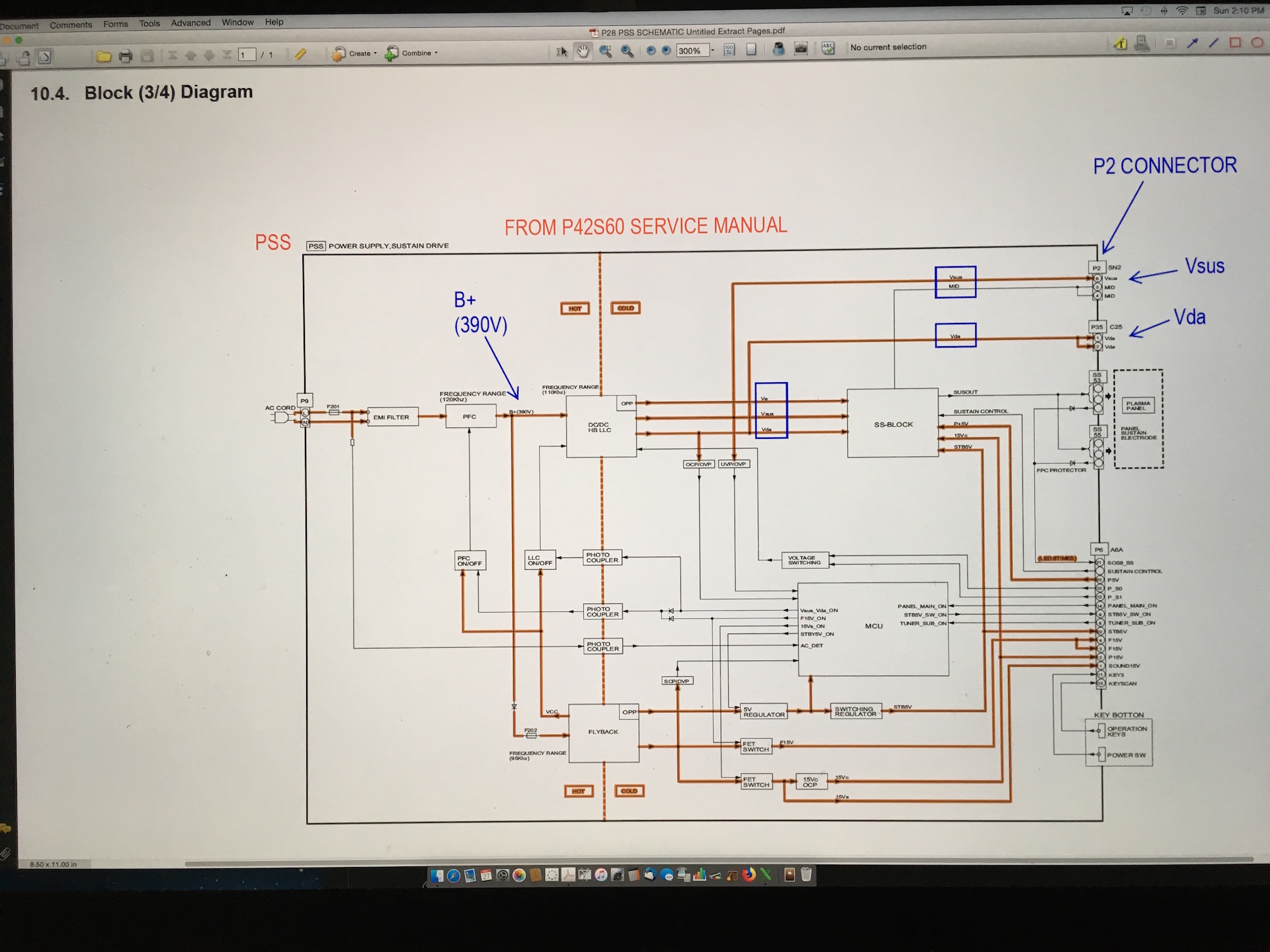Screen dimensions: 1270x952
Task: Open iTunes in the dock
Action: pyautogui.click(x=601, y=875)
